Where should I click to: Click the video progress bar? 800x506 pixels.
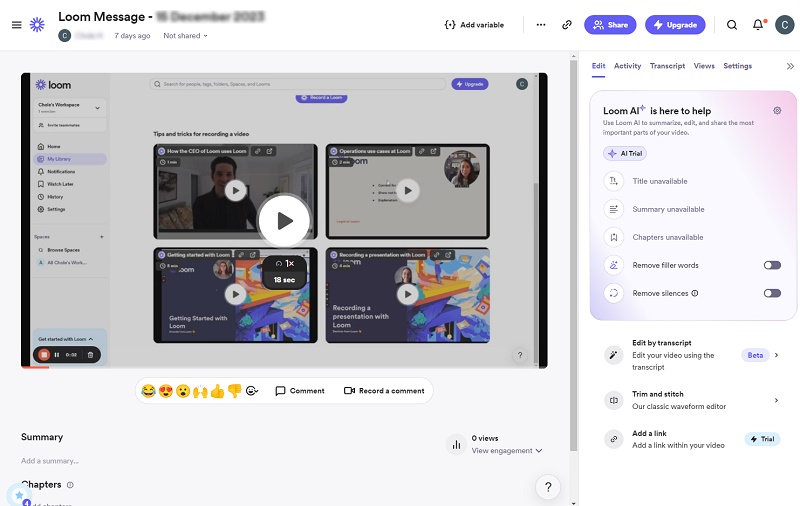(284, 367)
